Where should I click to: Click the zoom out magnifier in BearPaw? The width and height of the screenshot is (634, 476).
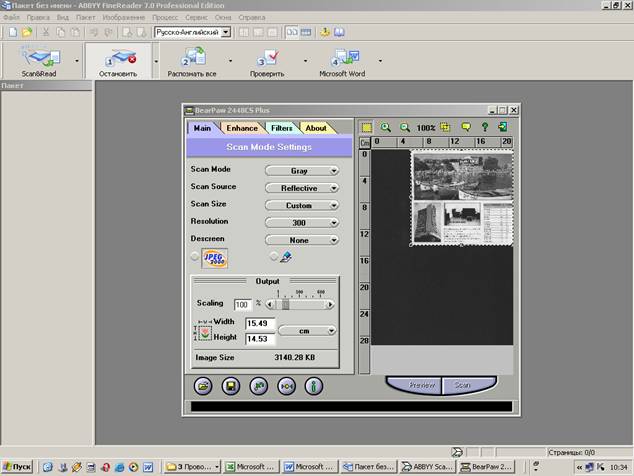(x=405, y=127)
